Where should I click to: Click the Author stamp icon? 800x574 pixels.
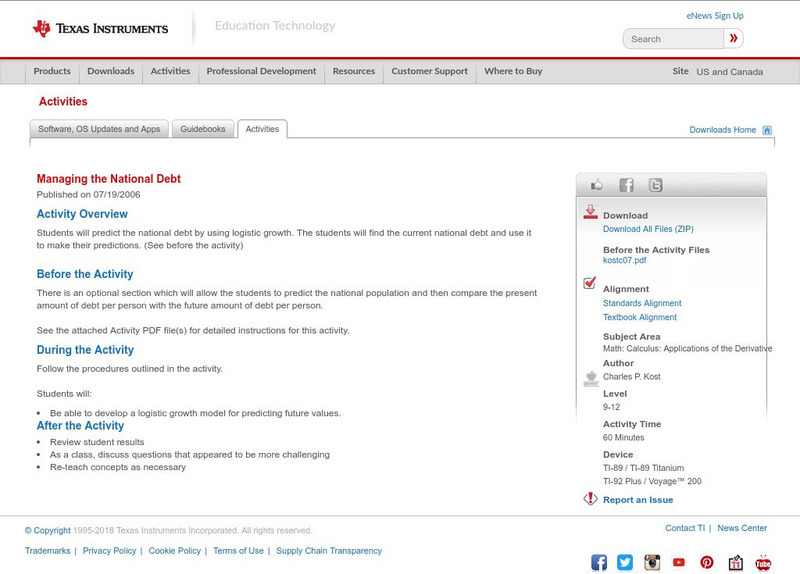point(591,379)
